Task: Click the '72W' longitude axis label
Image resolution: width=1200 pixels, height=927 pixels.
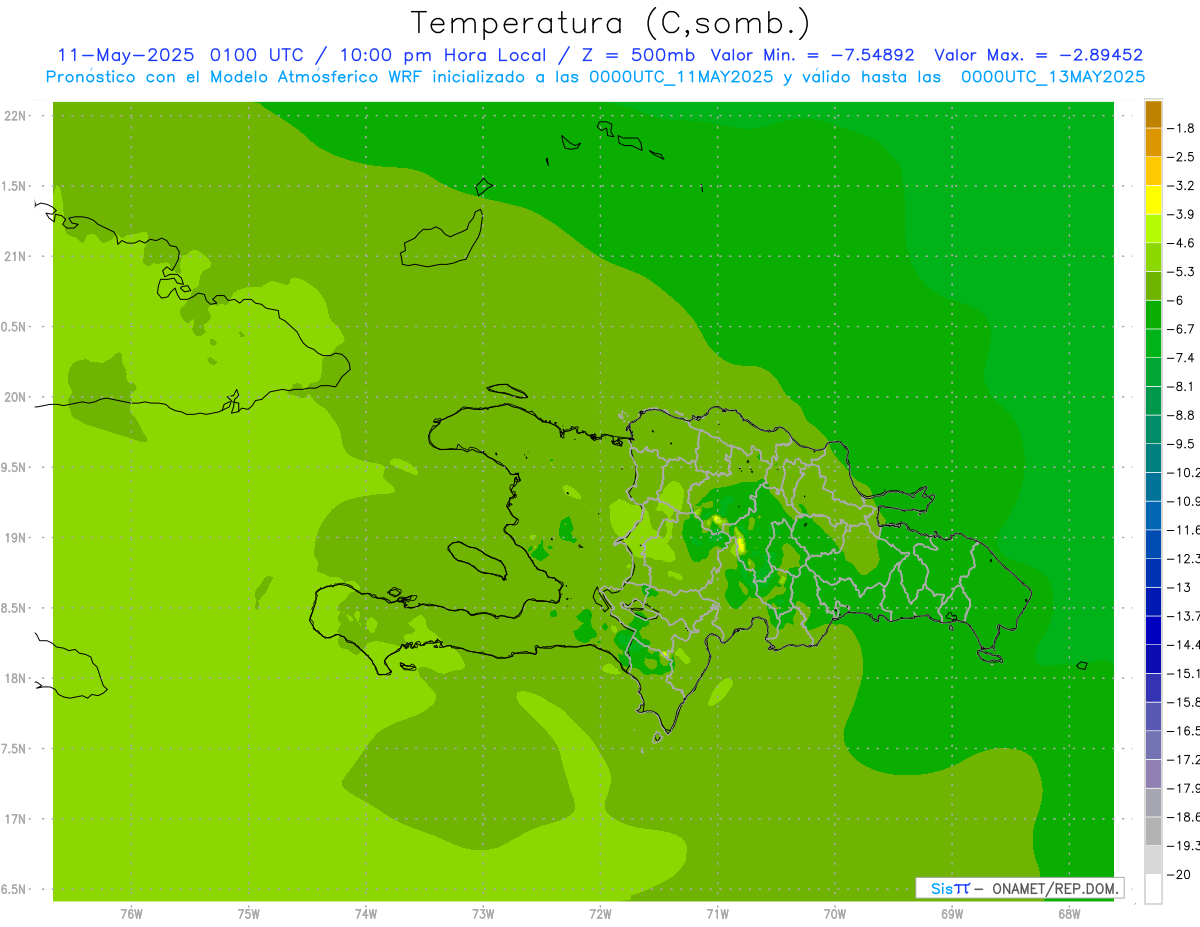Action: pyautogui.click(x=600, y=914)
